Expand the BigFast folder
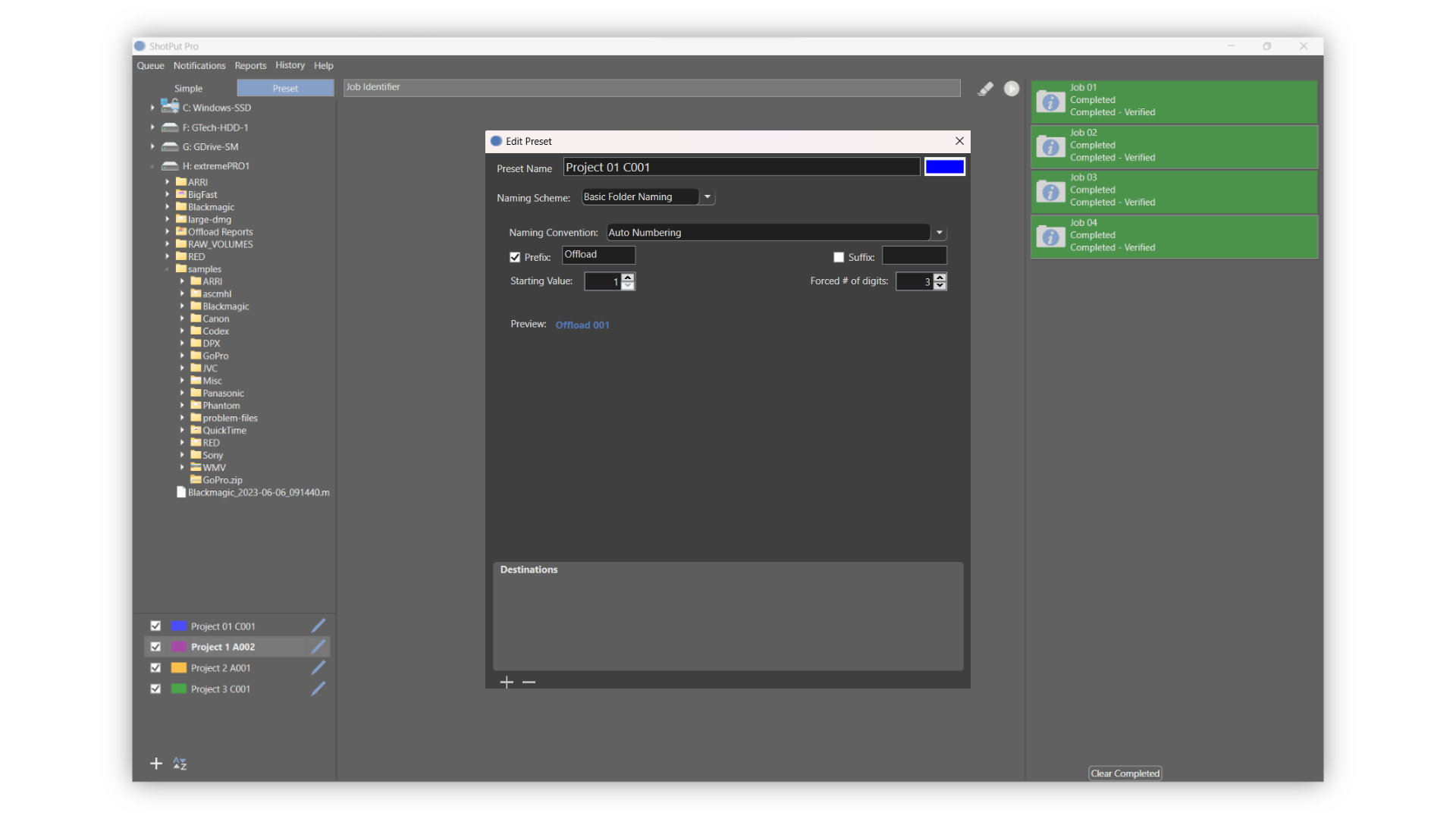Screen dimensions: 1456x819 point(167,195)
